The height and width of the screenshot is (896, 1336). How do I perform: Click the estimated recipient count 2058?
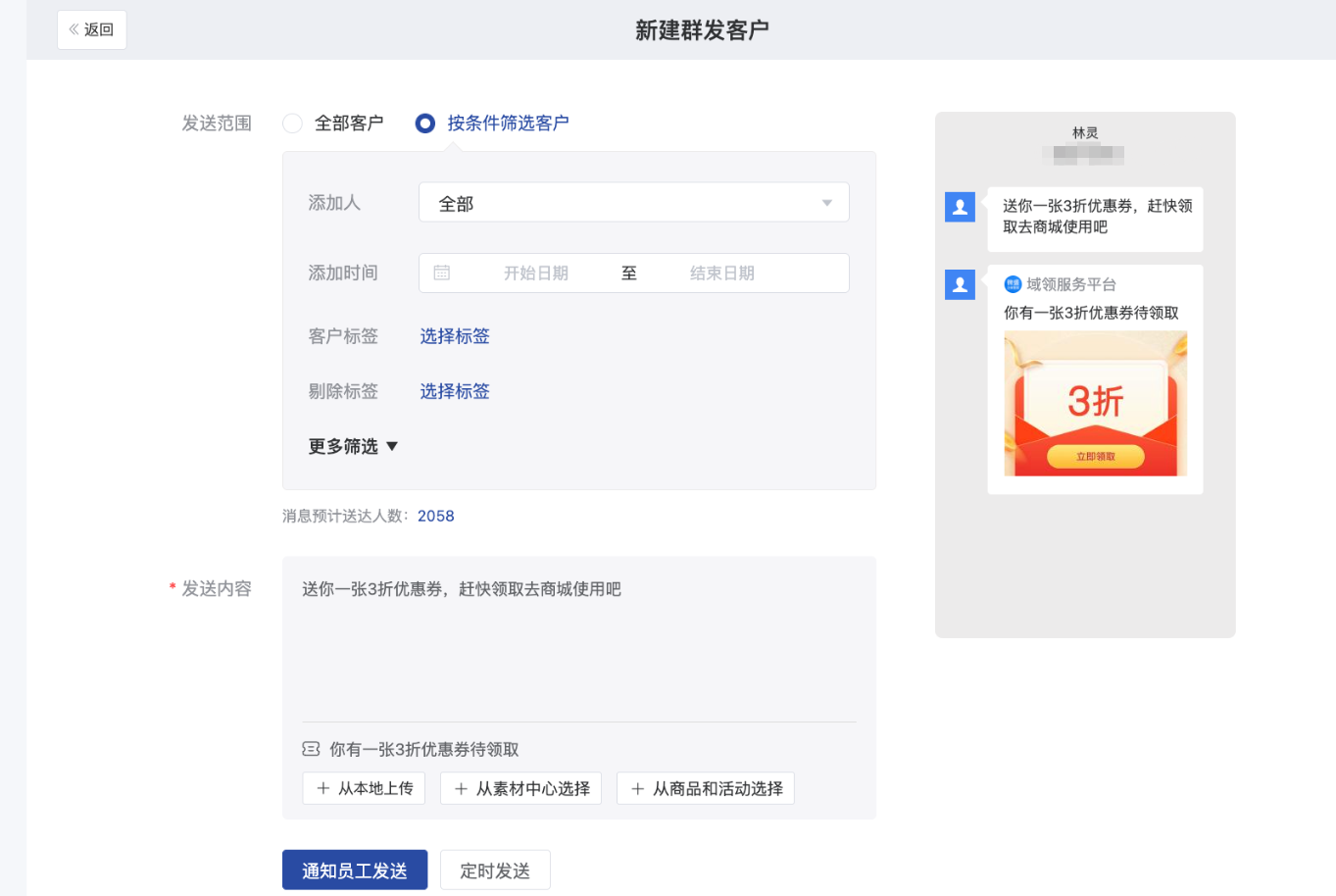435,516
